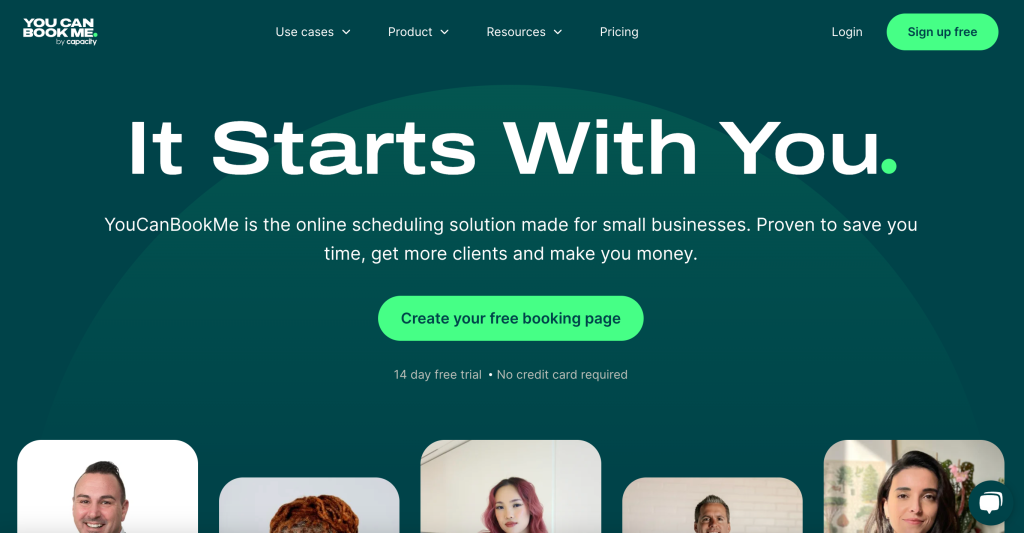Click chevron beside Resources

pos(558,32)
